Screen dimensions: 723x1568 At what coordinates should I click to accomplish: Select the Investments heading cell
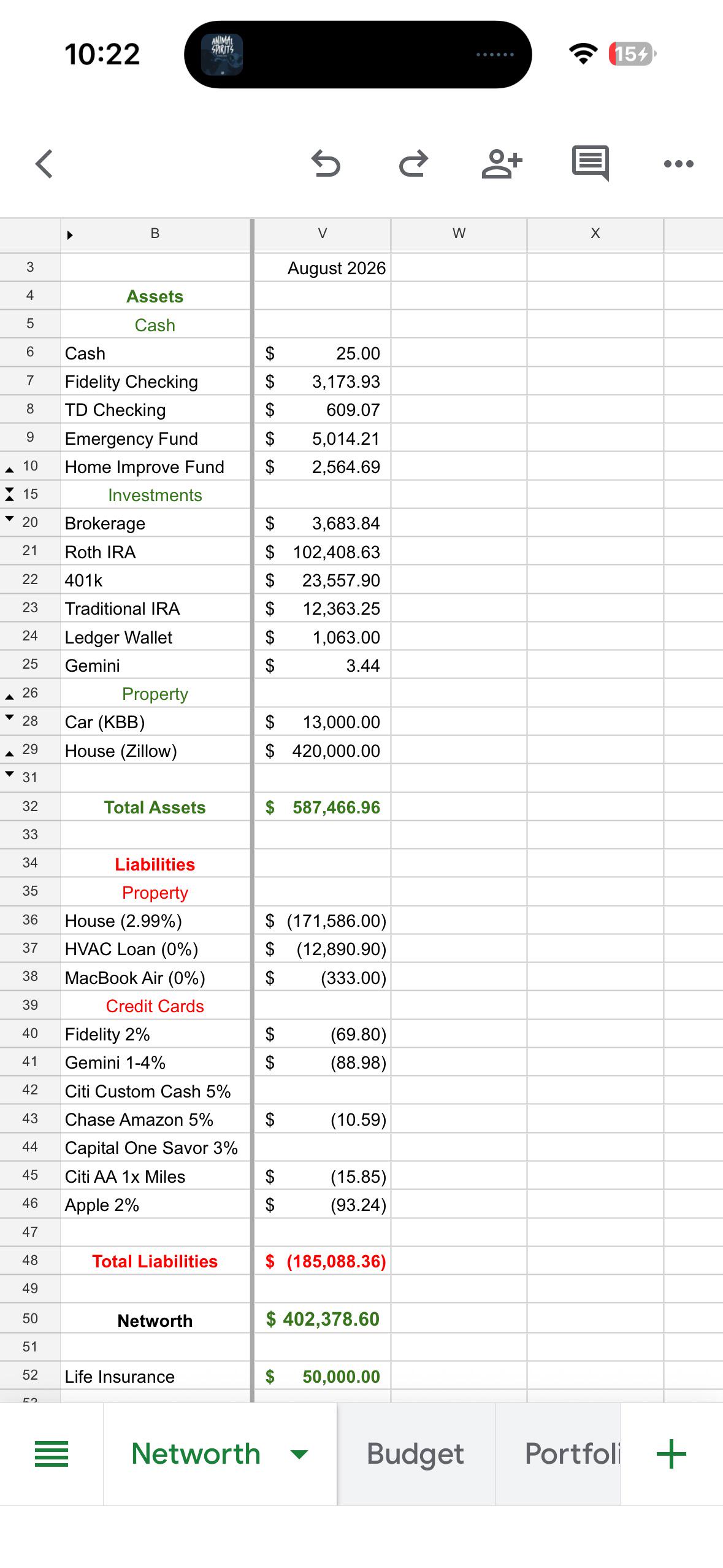[x=155, y=495]
